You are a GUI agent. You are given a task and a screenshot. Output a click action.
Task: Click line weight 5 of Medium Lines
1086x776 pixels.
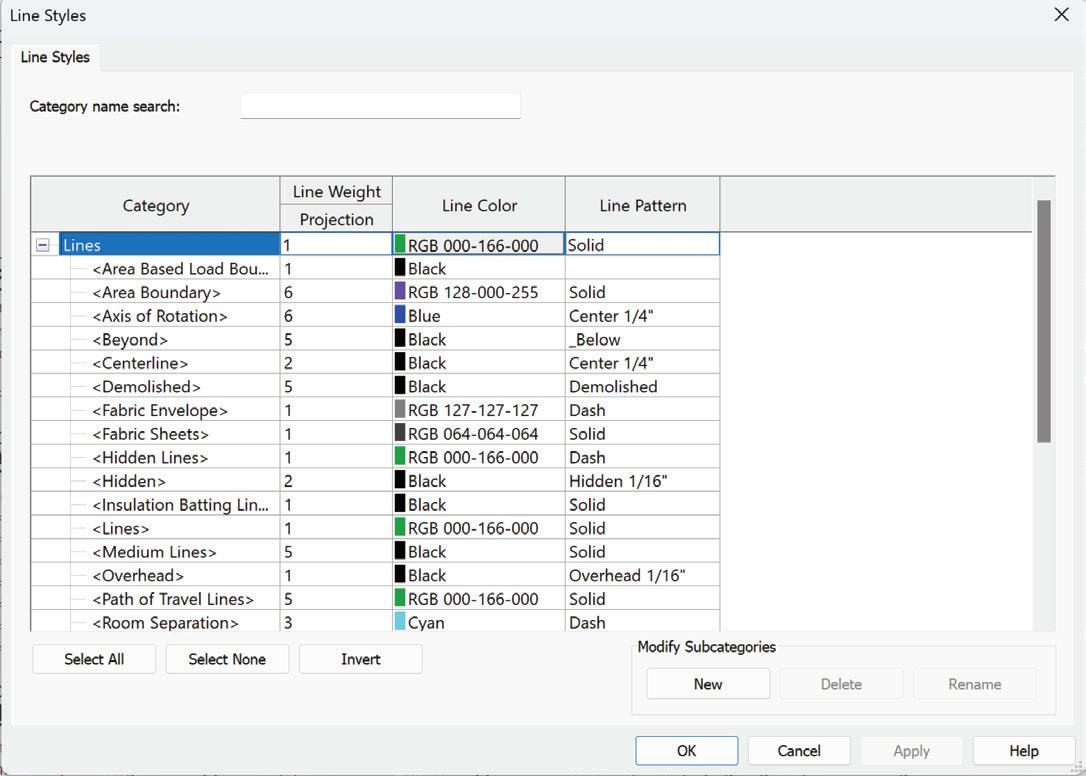point(336,551)
